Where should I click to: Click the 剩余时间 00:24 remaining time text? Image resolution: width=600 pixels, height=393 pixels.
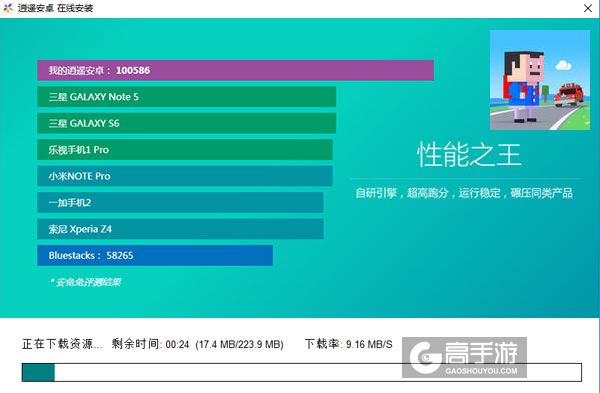click(150, 344)
